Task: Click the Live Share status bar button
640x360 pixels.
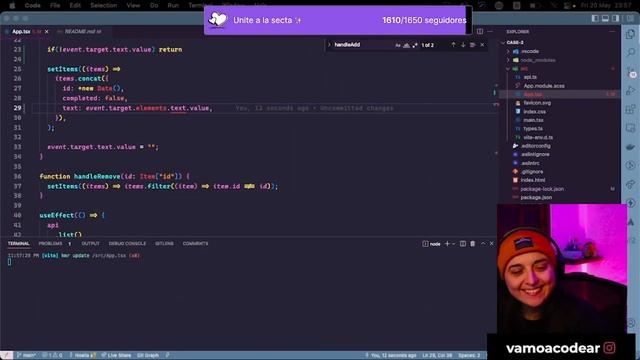Action: coord(116,355)
